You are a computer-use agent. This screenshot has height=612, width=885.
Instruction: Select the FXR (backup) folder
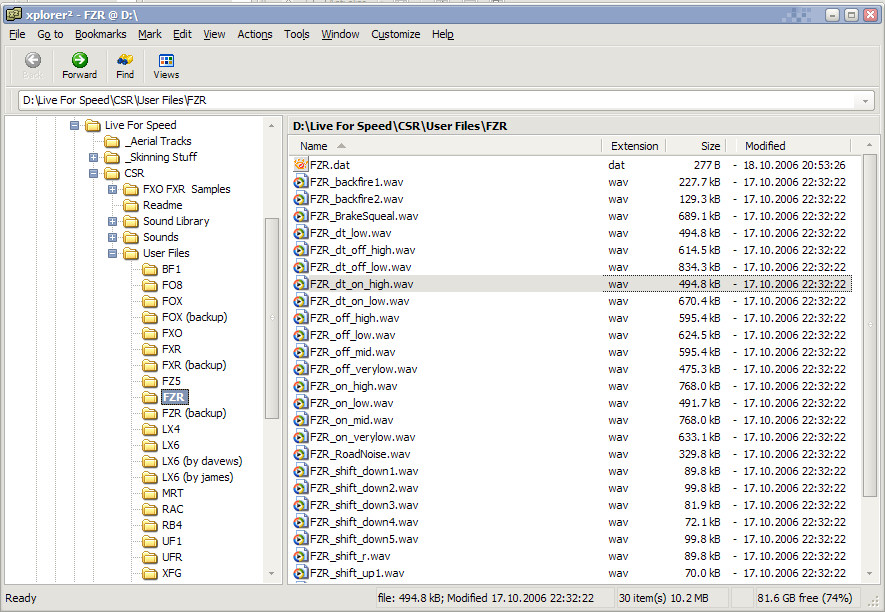pyautogui.click(x=194, y=365)
